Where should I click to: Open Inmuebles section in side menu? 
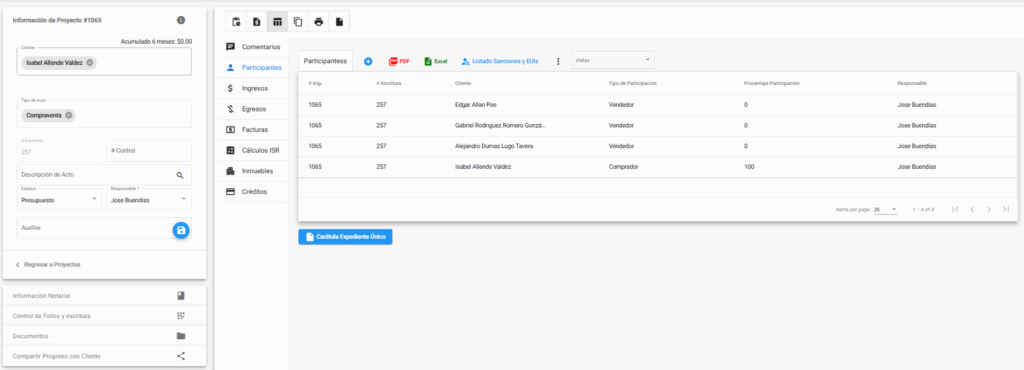pos(254,171)
